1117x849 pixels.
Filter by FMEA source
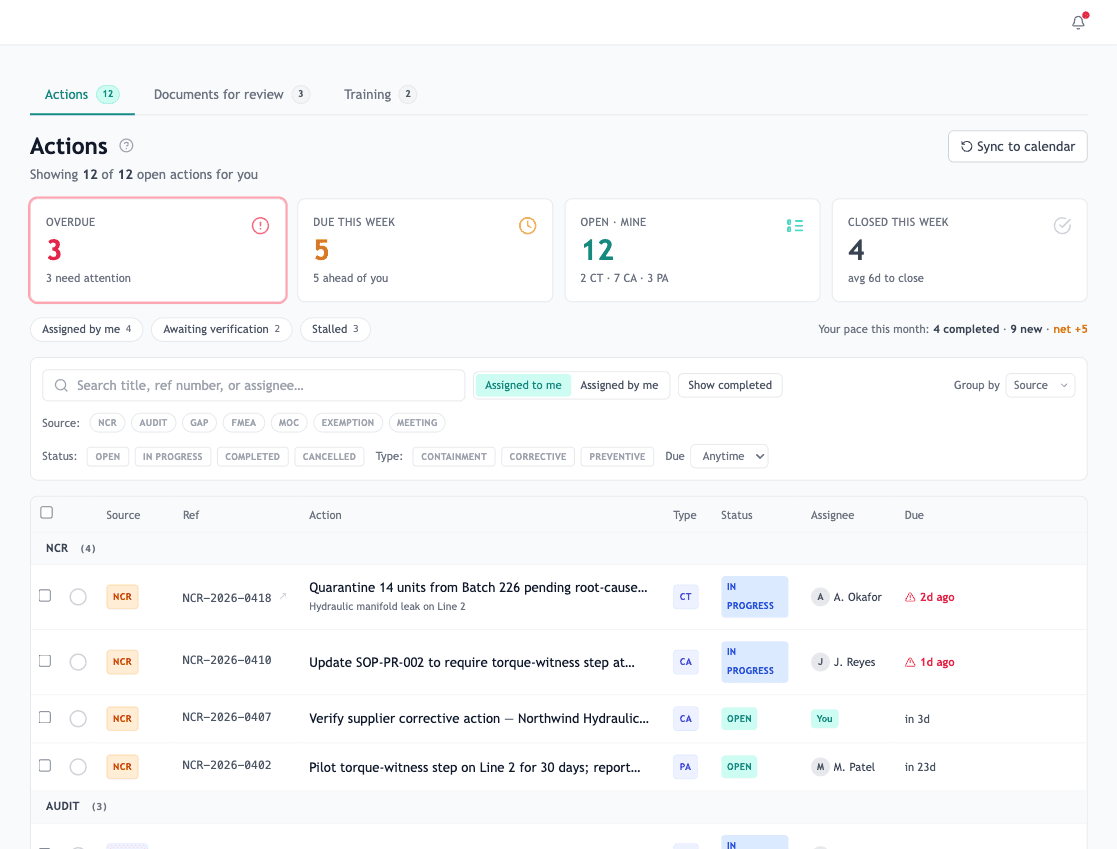244,422
